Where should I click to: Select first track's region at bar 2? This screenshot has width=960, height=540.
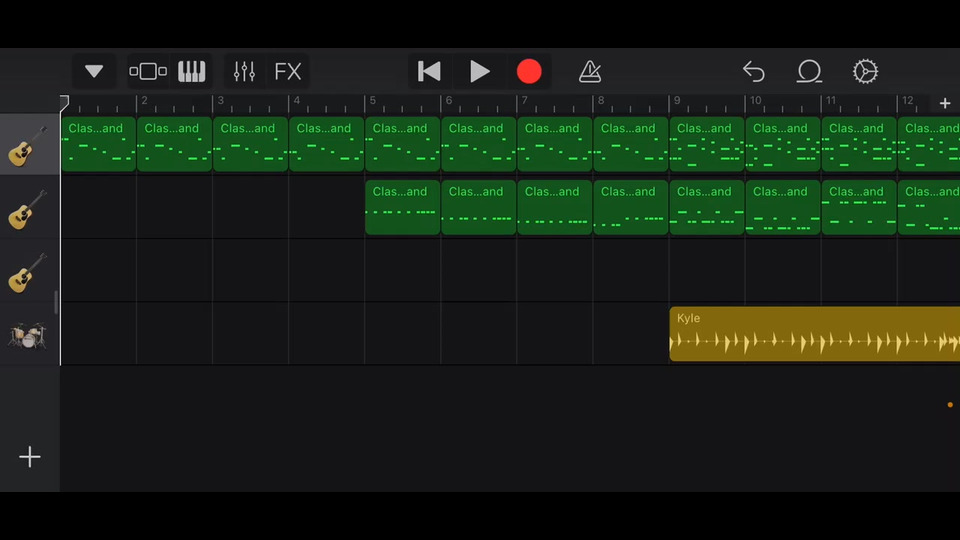(x=174, y=144)
